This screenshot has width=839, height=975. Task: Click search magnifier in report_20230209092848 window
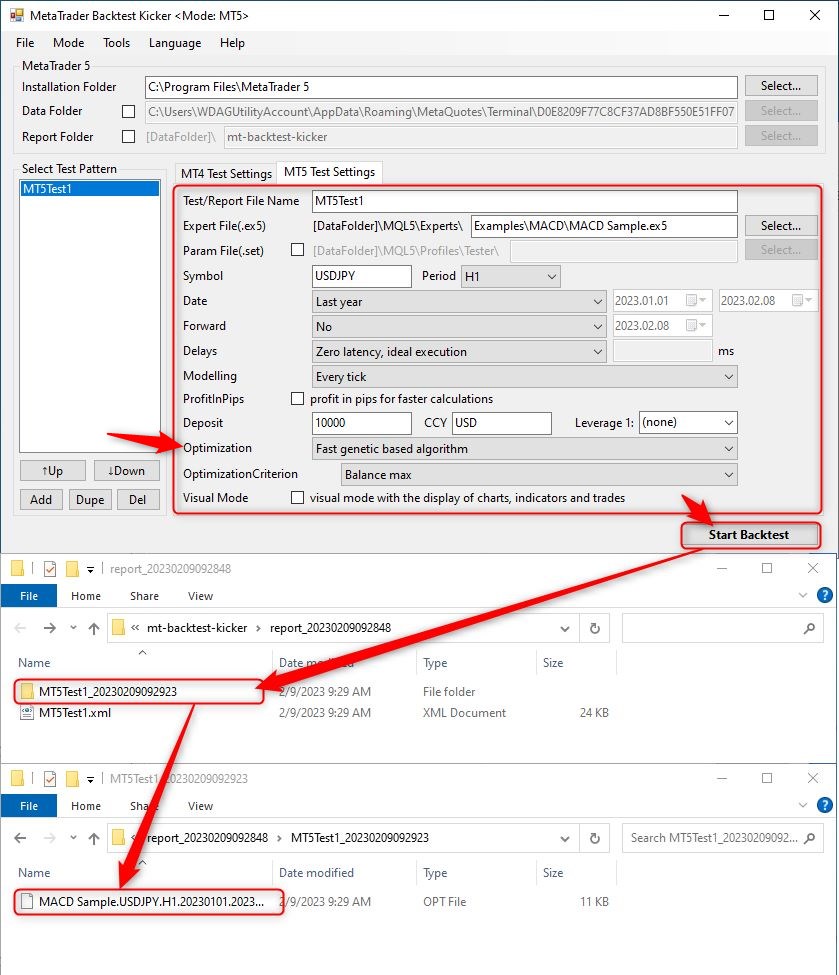809,628
